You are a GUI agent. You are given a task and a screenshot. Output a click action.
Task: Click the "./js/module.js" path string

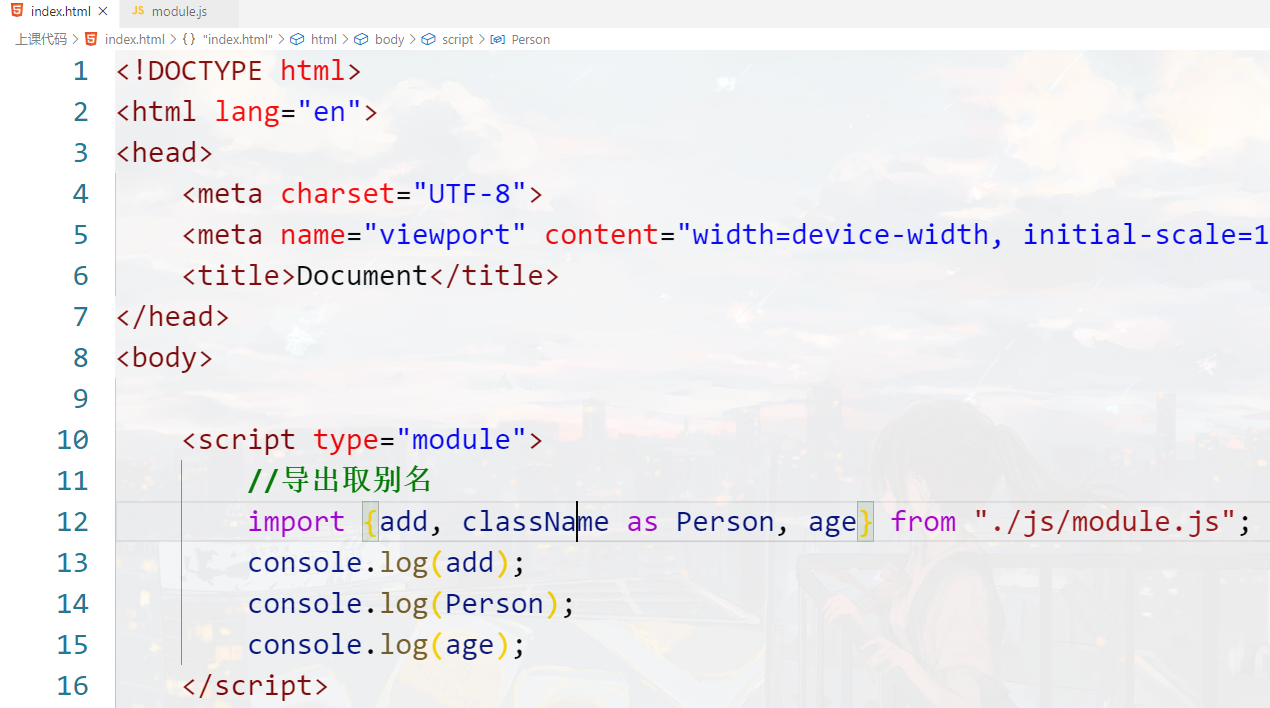(1105, 522)
